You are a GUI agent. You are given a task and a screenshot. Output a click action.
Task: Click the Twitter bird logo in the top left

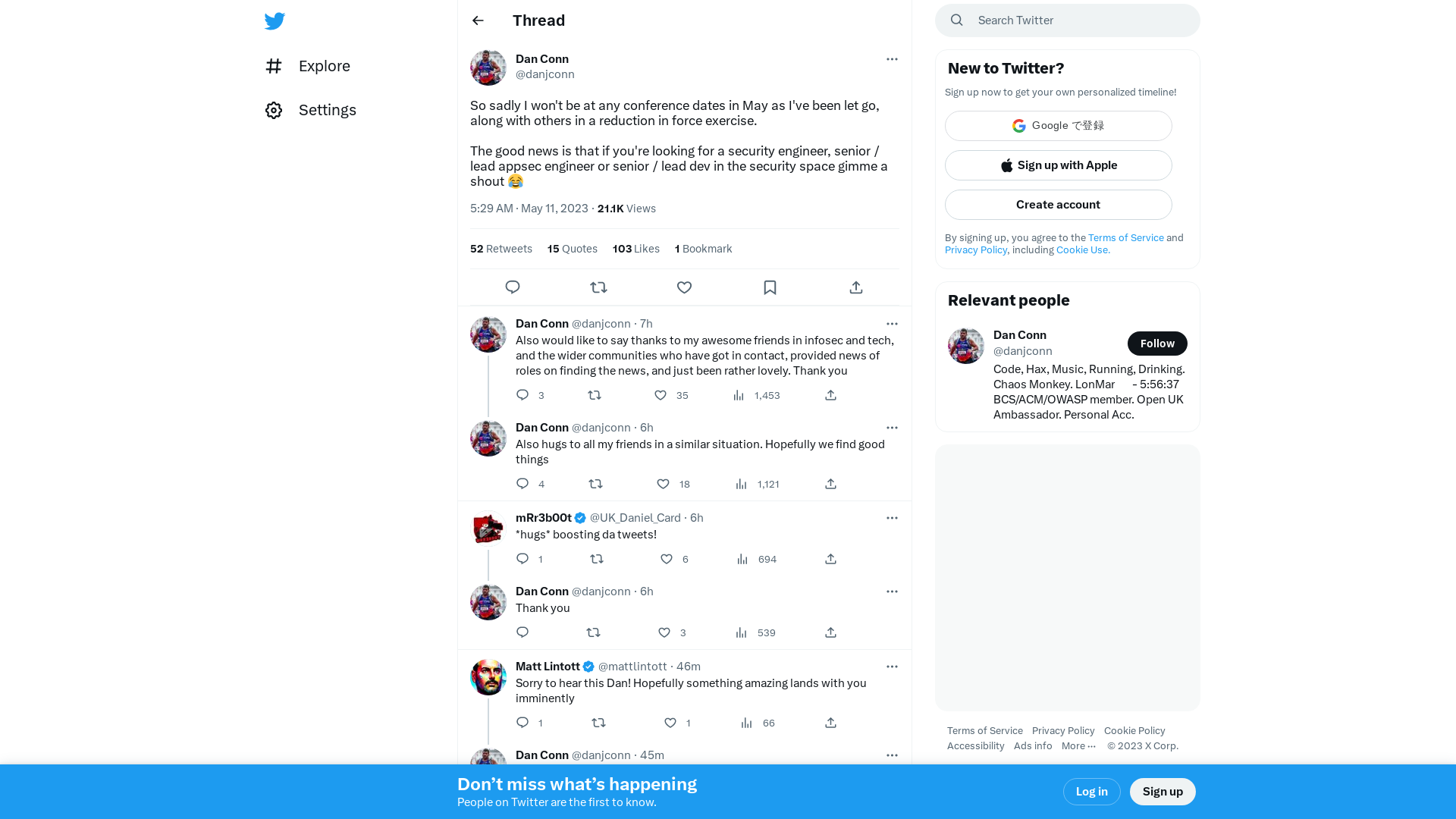tap(274, 20)
